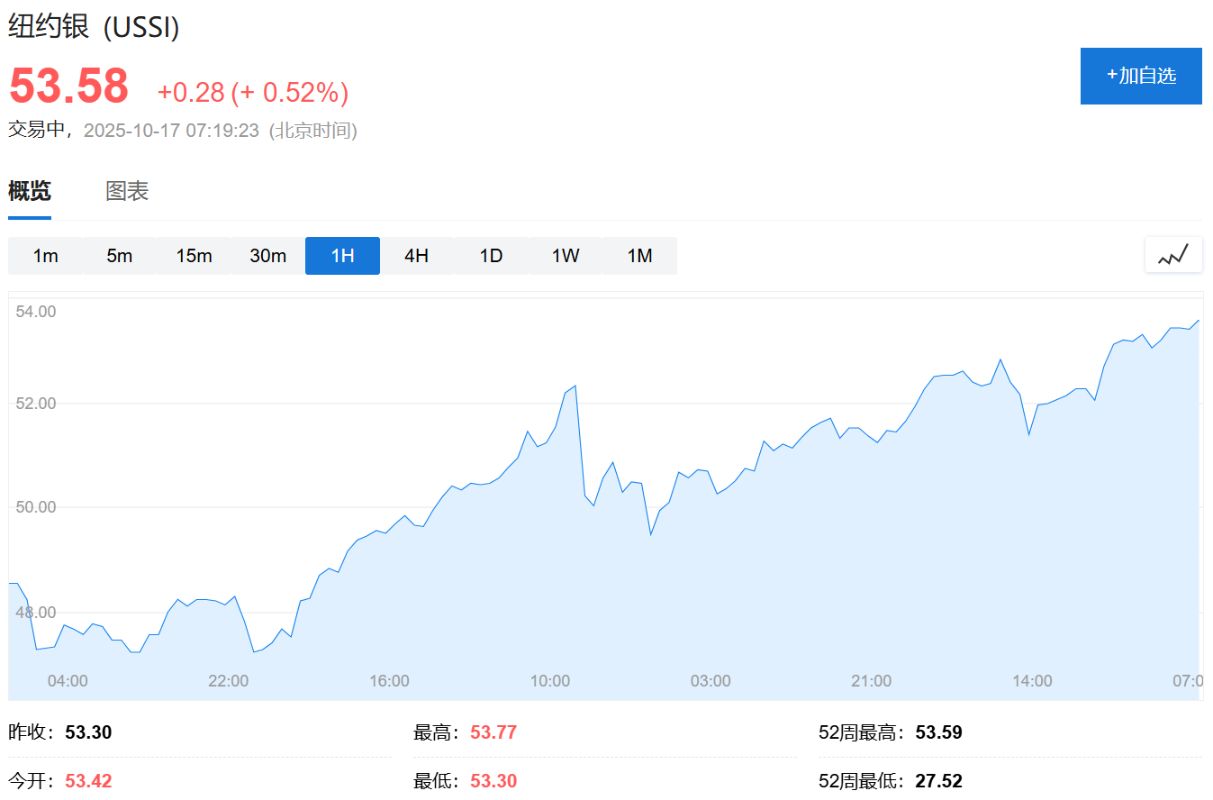
Task: Switch to 1W weekly interval
Action: point(565,256)
